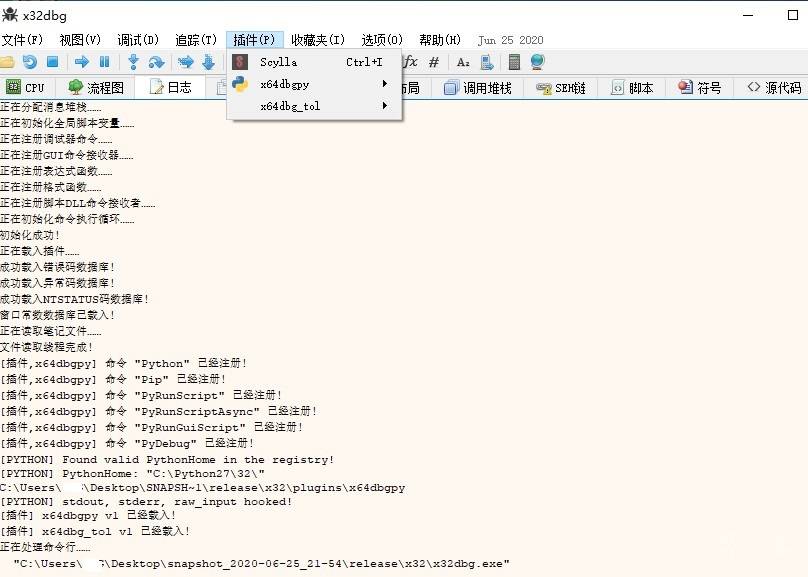The width and height of the screenshot is (808, 577).
Task: Launch Scylla from the plugins menu
Action: [314, 62]
